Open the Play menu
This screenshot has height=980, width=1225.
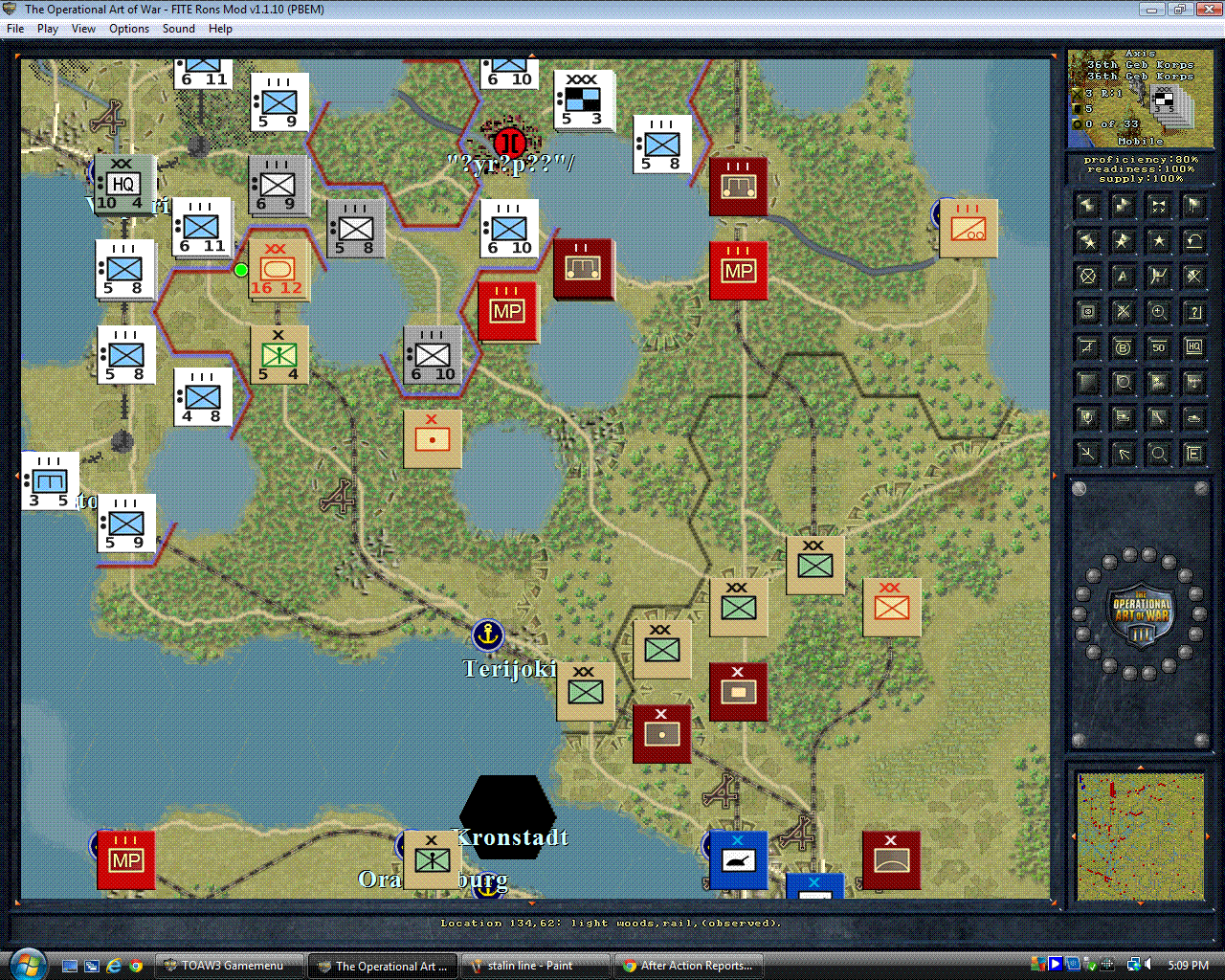coord(48,29)
